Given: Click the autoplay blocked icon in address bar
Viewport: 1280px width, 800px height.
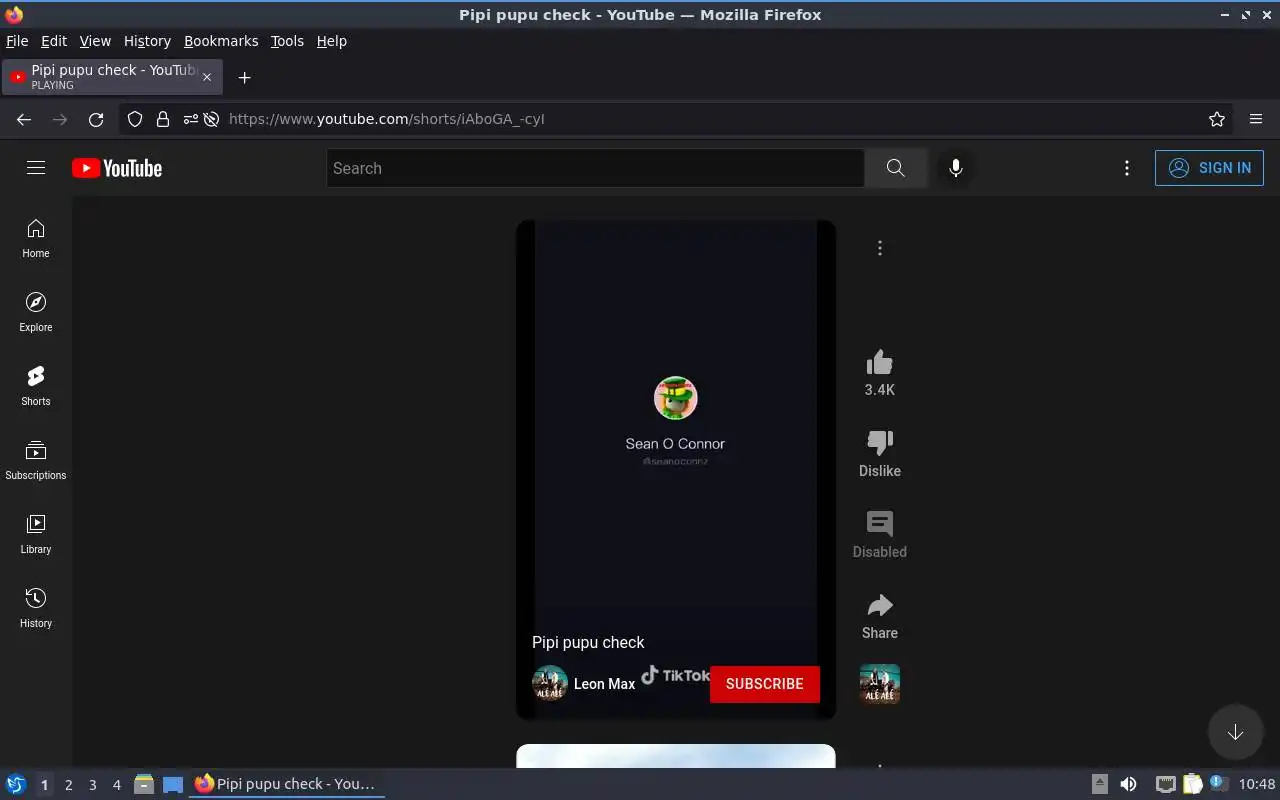Looking at the screenshot, I should click(x=211, y=119).
